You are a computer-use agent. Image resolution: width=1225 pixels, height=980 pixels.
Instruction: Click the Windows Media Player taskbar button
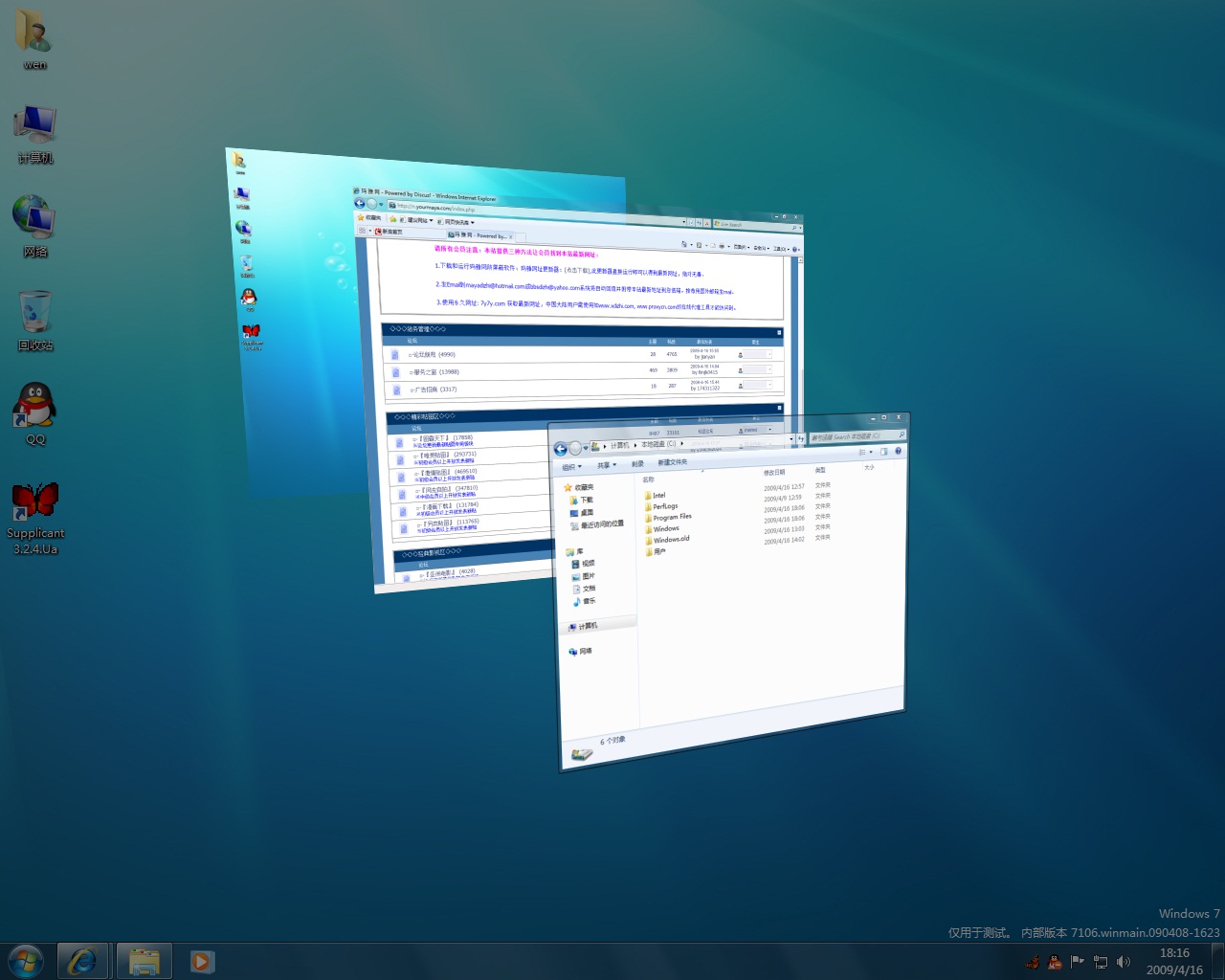pos(201,961)
